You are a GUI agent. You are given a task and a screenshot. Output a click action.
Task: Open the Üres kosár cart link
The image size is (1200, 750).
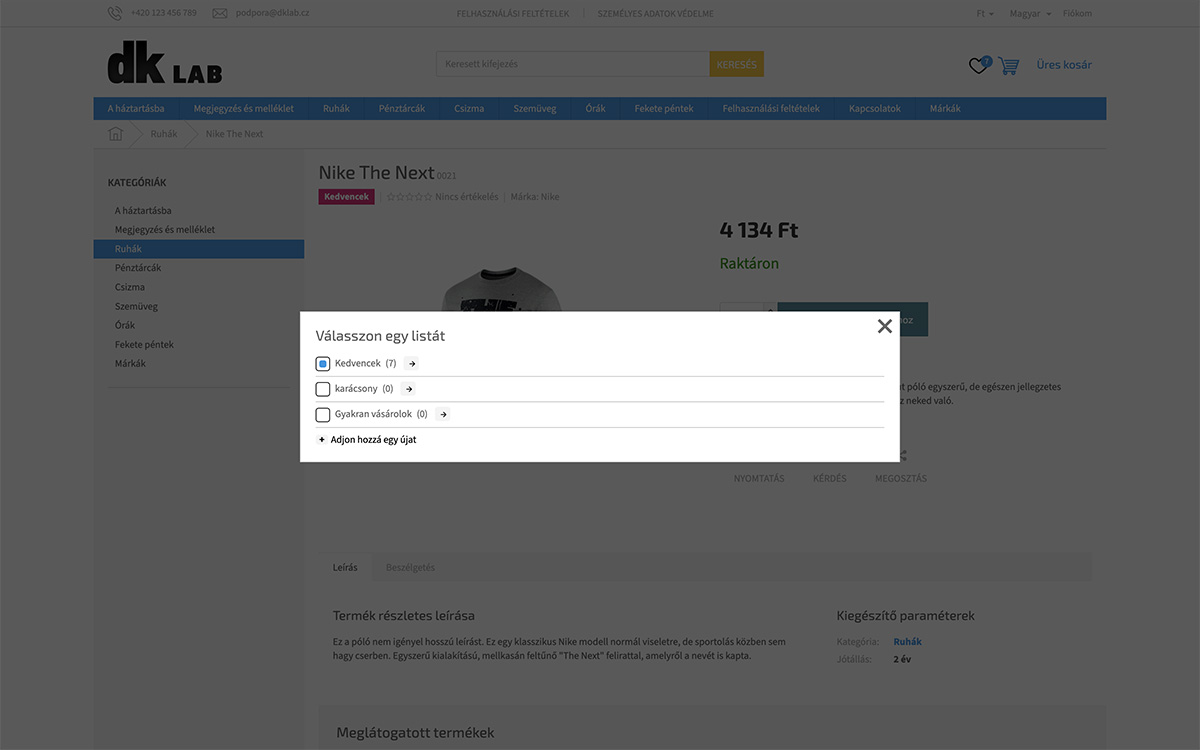[x=1064, y=65]
